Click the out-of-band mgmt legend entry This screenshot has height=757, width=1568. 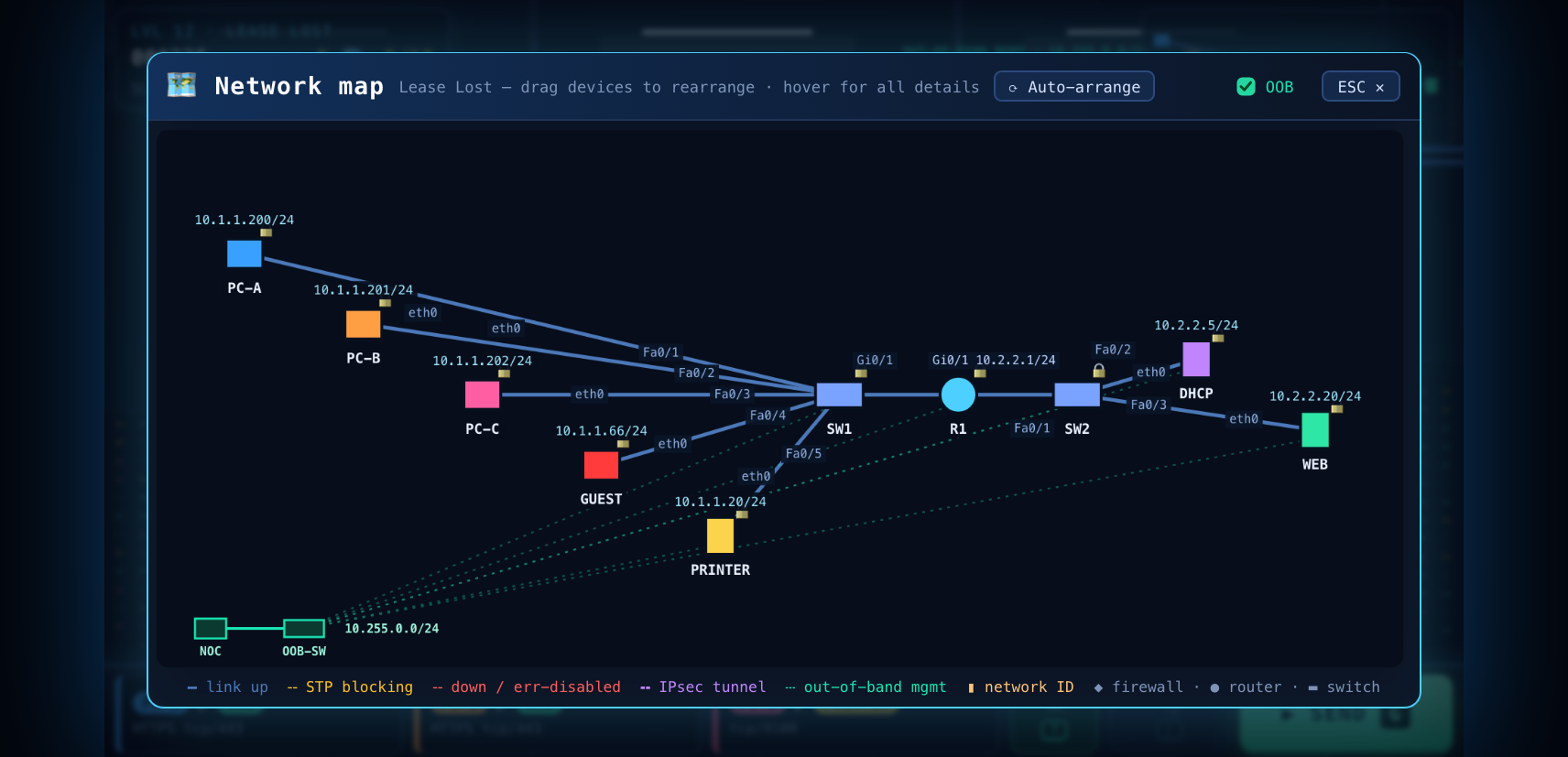[x=866, y=687]
